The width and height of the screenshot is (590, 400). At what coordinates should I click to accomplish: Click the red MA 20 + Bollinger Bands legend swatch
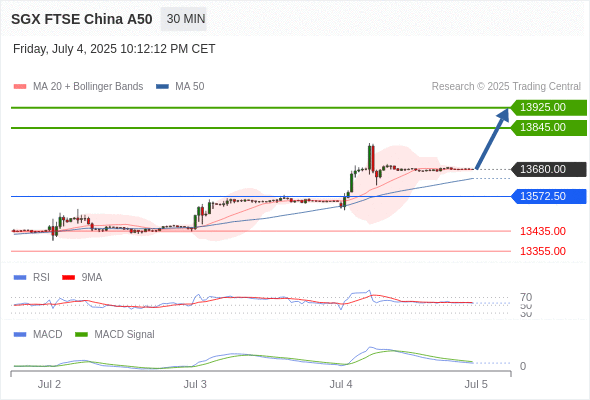coord(20,87)
